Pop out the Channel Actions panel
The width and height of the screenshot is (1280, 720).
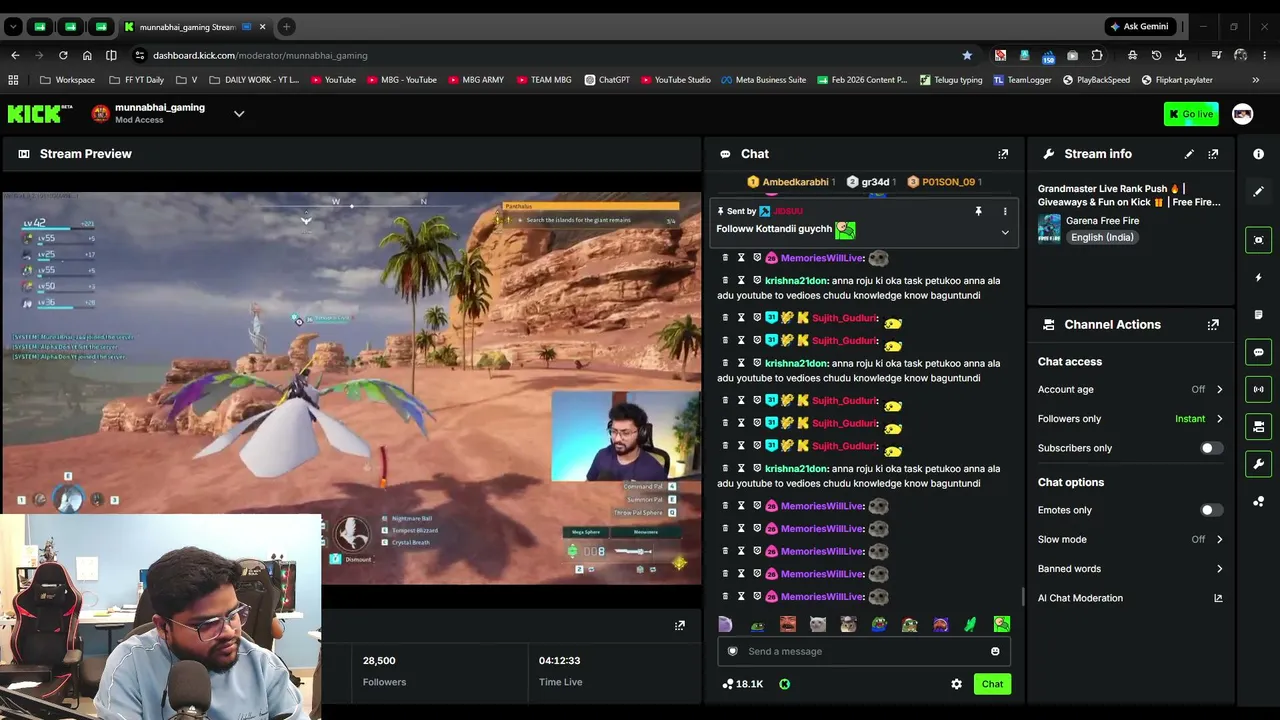point(1213,325)
